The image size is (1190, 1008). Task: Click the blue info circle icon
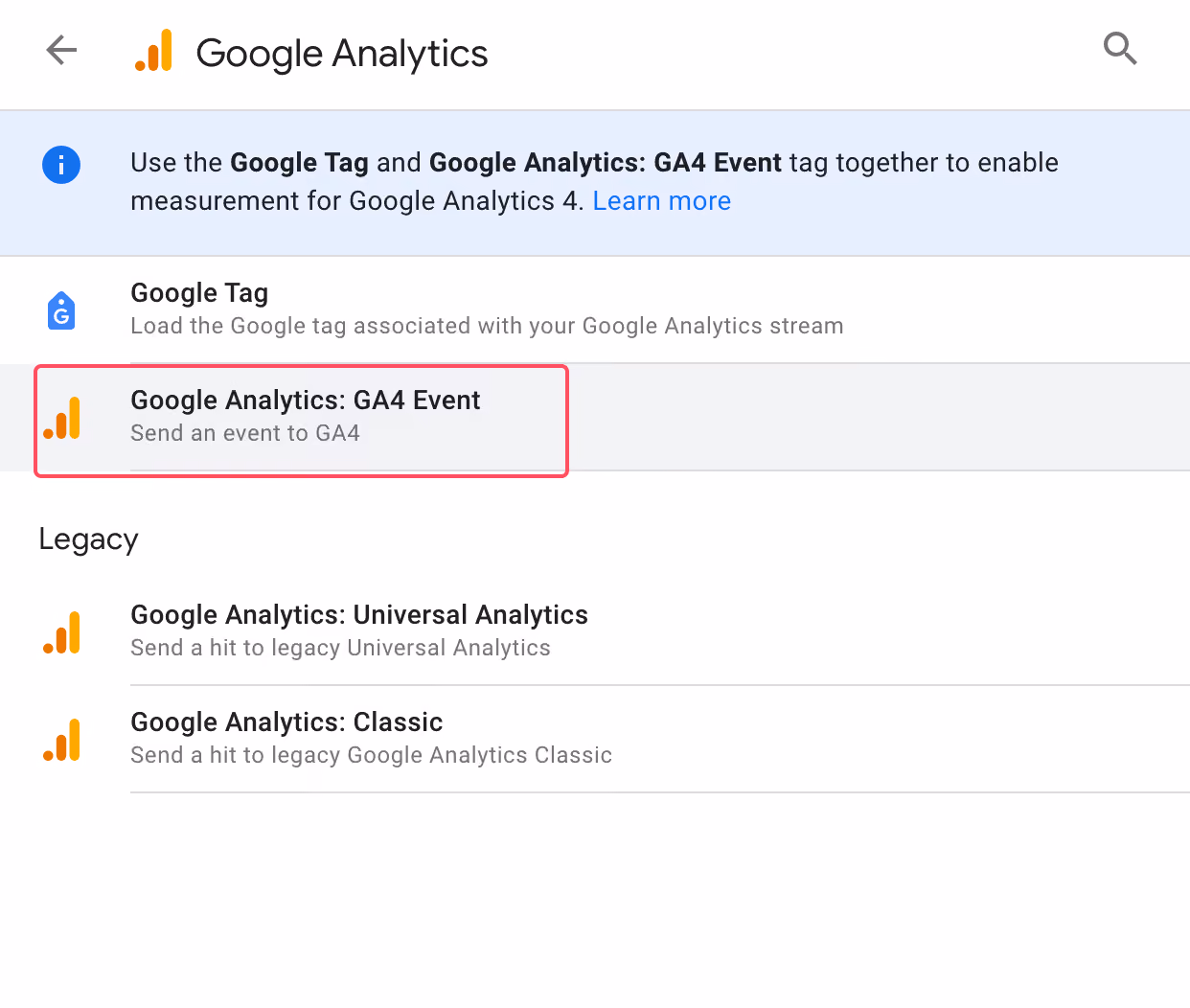pyautogui.click(x=61, y=165)
